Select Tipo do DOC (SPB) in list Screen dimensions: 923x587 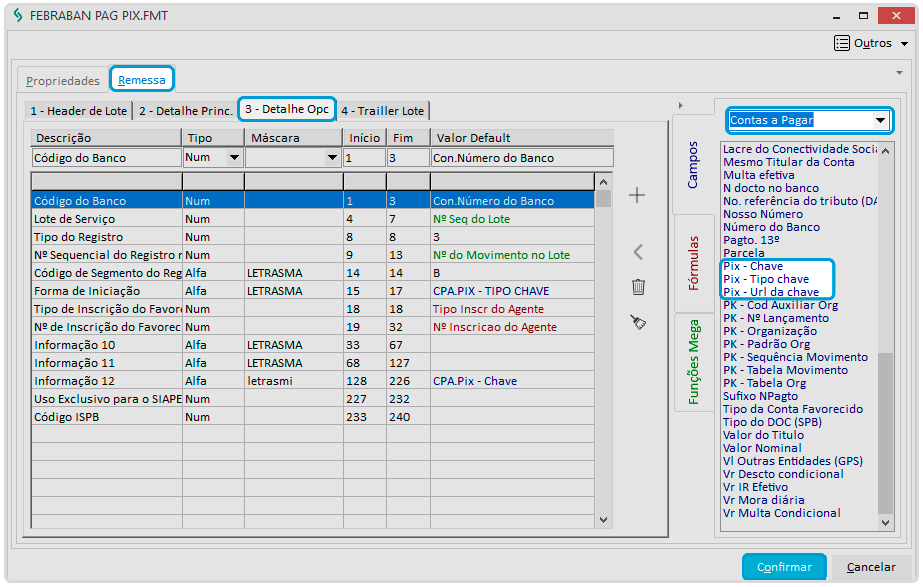(x=772, y=422)
